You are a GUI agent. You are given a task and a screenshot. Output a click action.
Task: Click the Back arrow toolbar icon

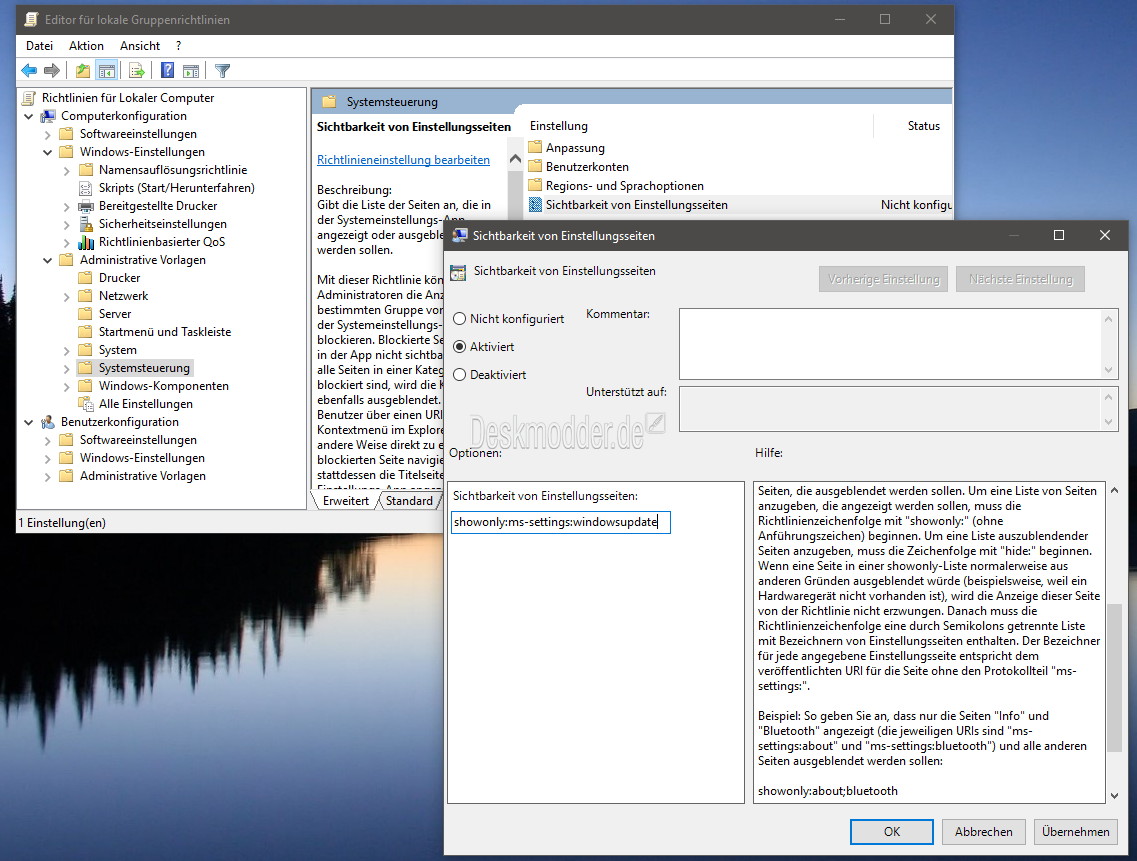tap(29, 70)
